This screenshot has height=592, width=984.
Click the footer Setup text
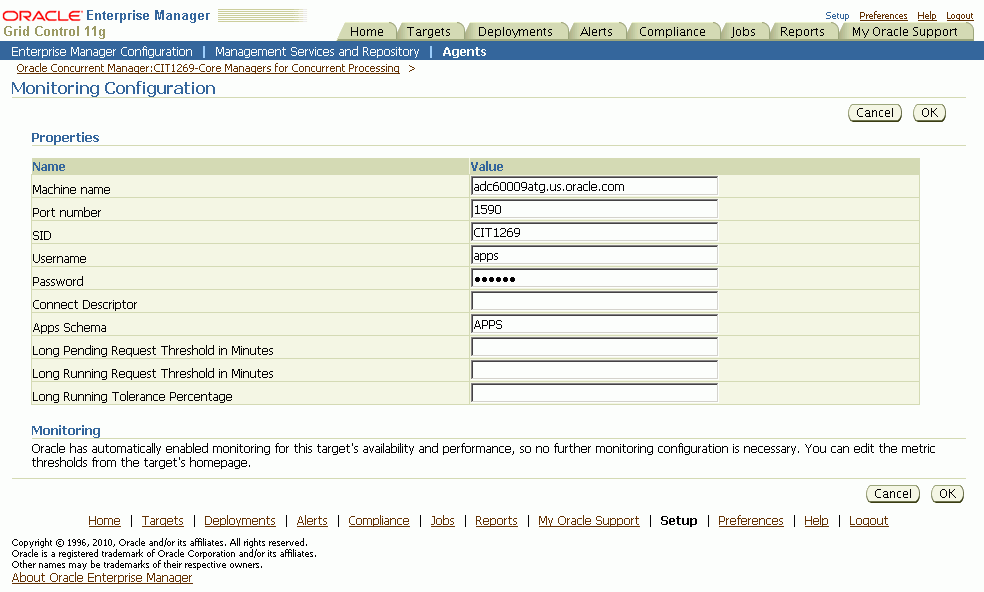678,520
